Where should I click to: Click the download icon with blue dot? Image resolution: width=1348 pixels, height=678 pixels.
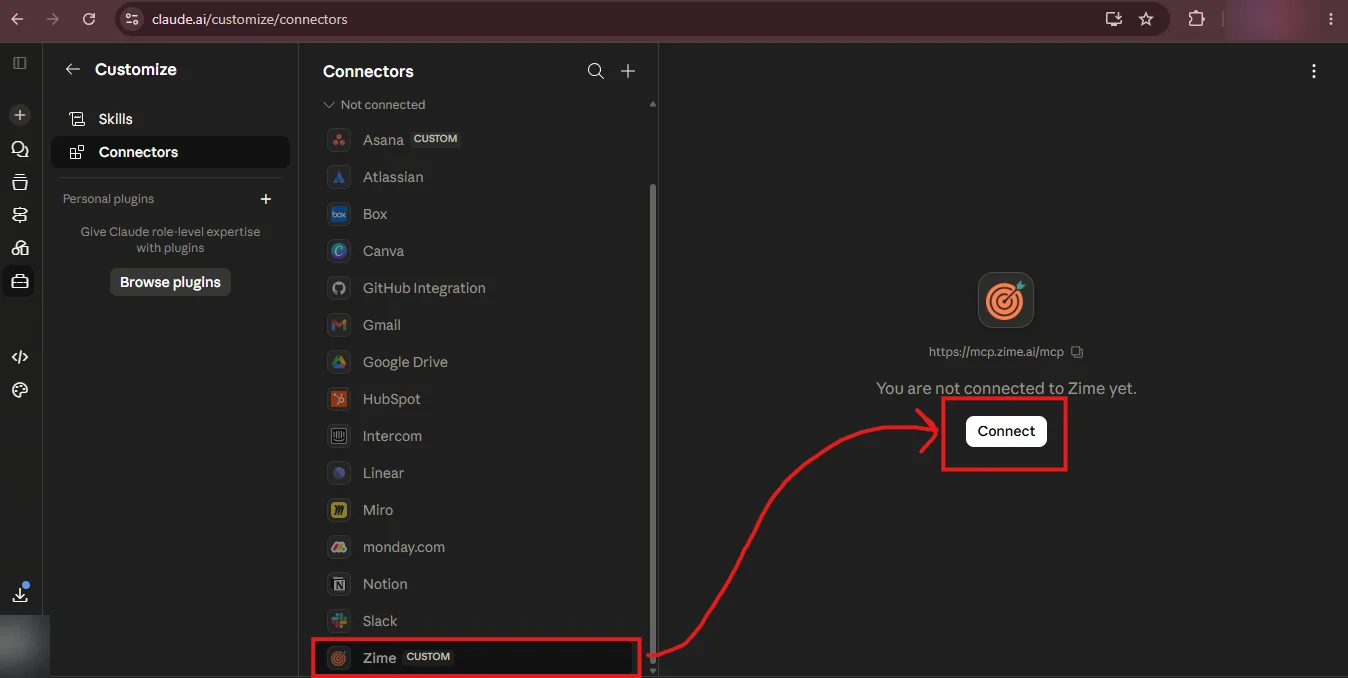(x=20, y=593)
